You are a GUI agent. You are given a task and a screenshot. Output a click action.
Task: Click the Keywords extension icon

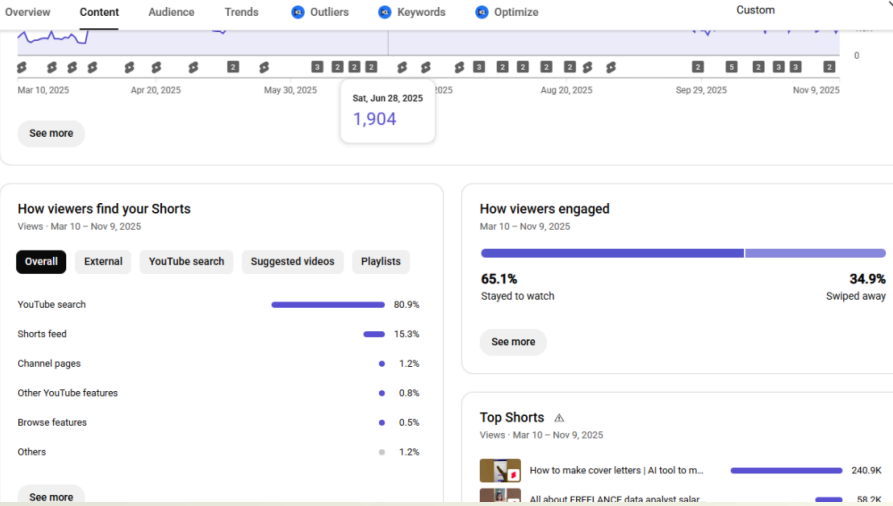click(385, 12)
